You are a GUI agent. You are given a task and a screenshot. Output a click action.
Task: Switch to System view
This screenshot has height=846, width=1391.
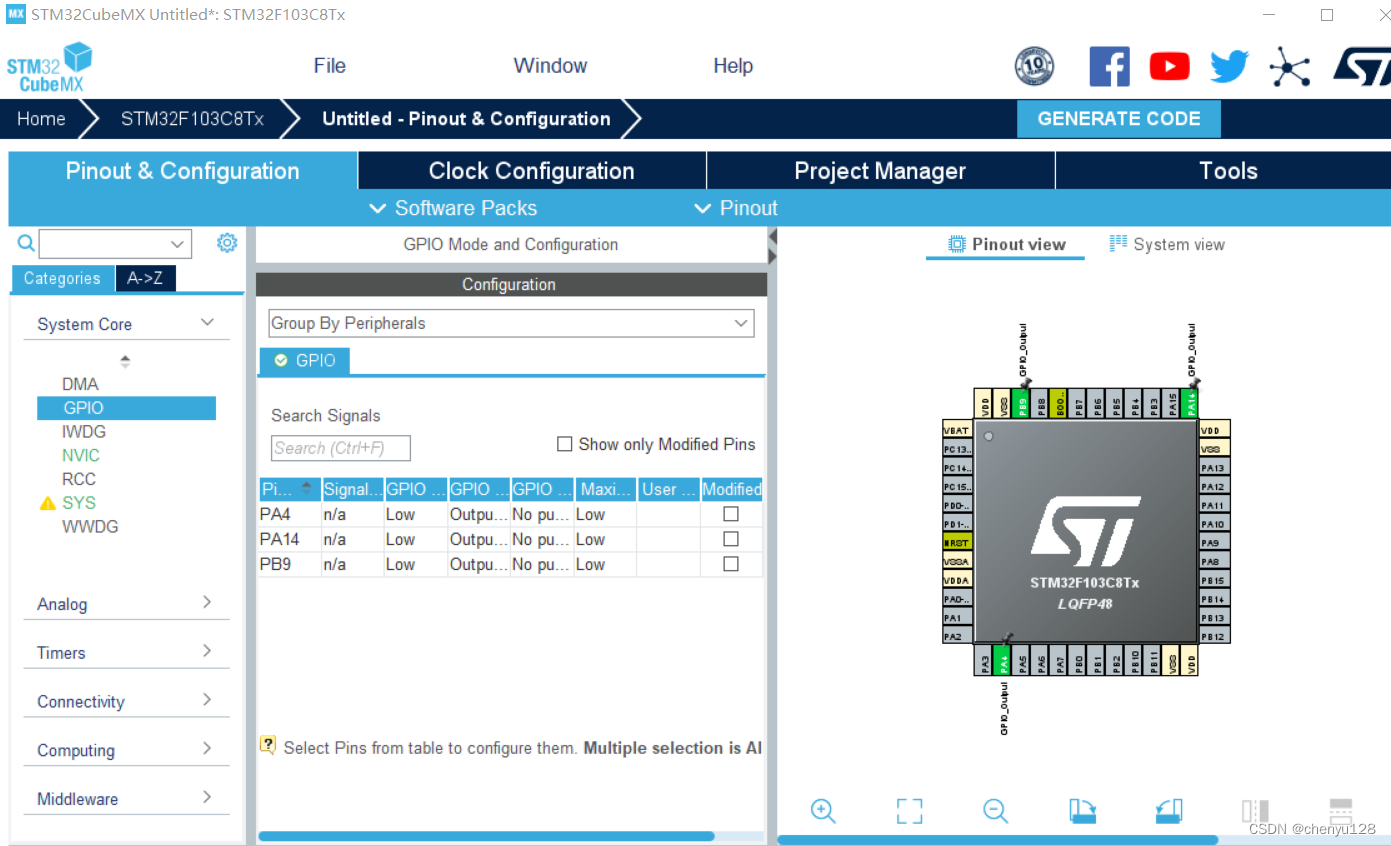(1167, 244)
